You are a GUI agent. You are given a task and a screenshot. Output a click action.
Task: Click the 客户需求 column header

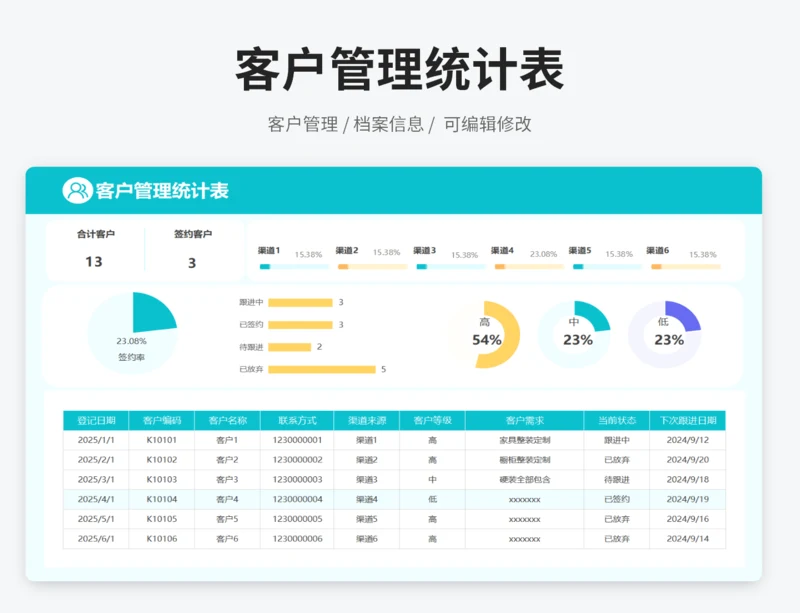point(524,421)
